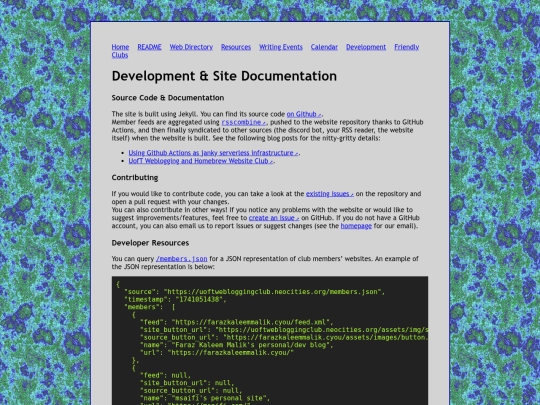Click the "timestamp": "1741051438" line
540x405 pixels.
click(x=175, y=299)
